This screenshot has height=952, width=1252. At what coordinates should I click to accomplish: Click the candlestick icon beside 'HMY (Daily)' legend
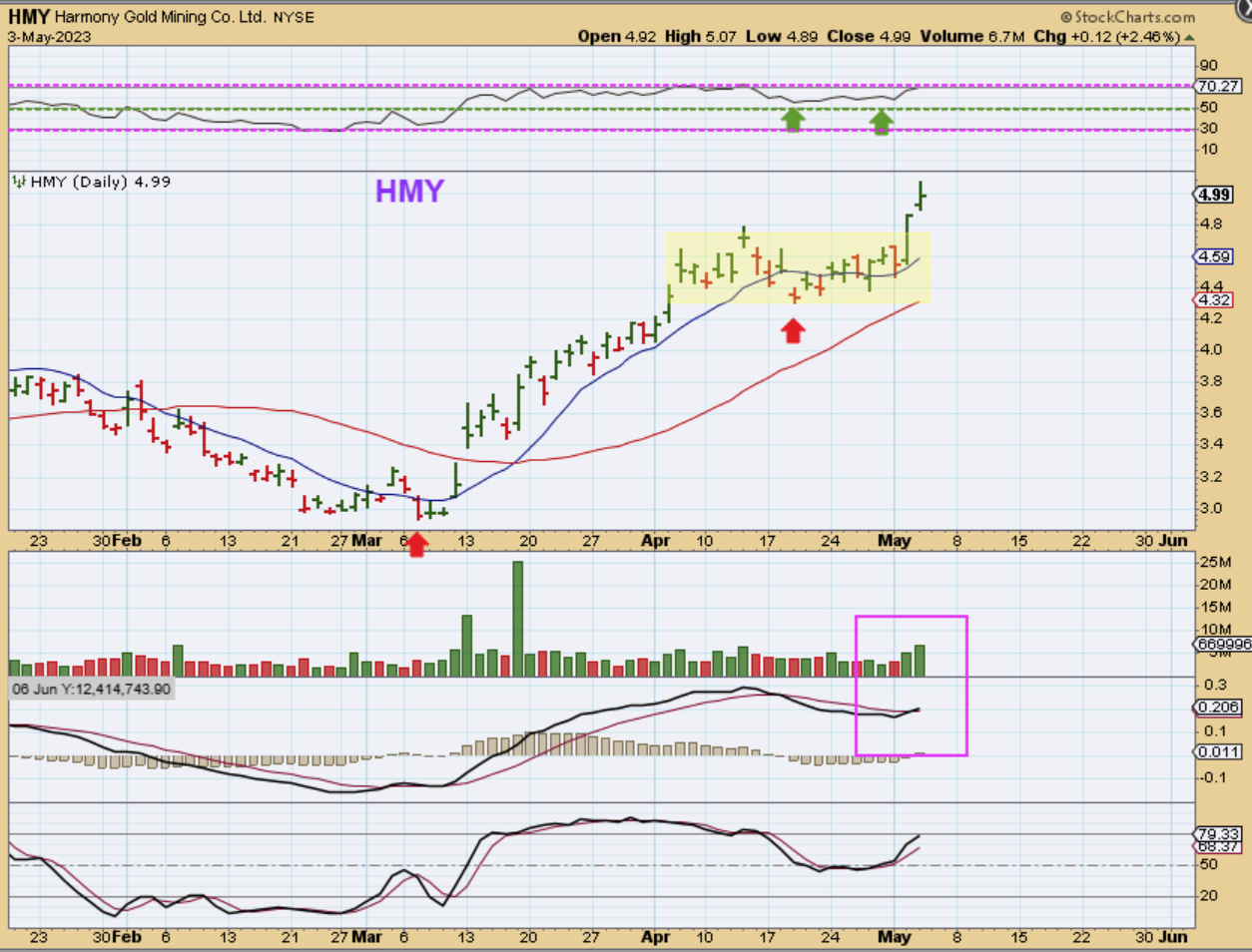point(19,182)
